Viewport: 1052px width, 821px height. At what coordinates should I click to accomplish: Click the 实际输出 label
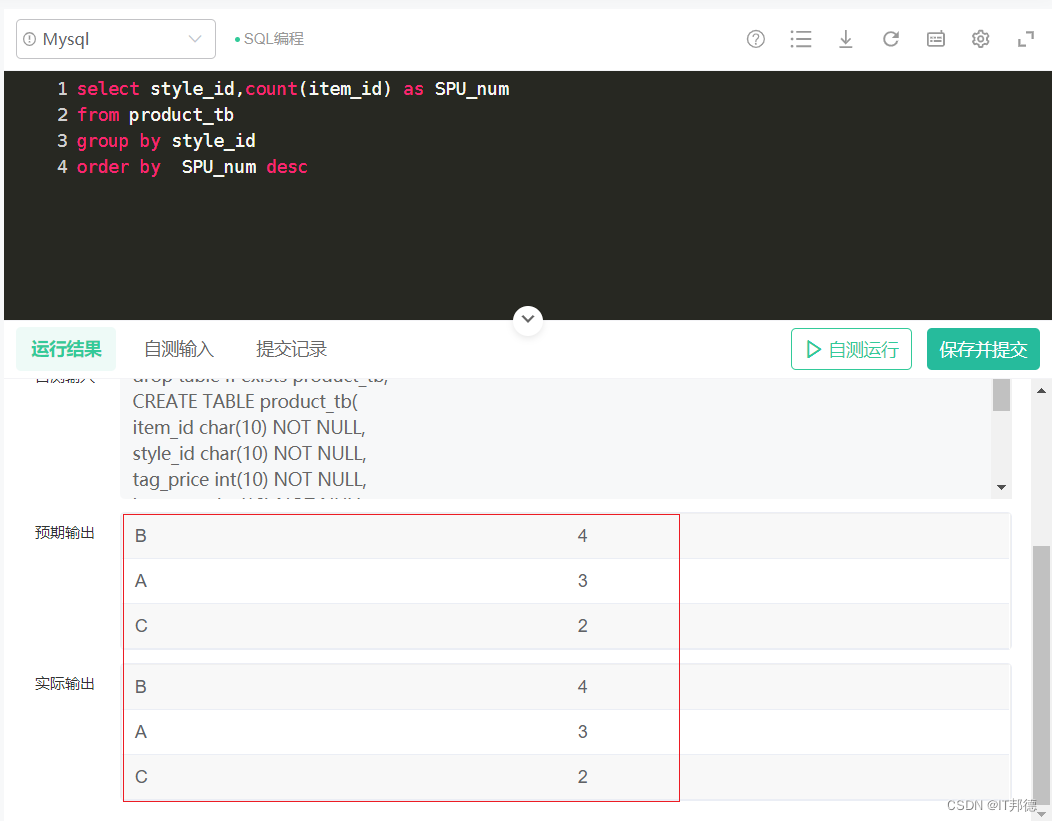tap(64, 683)
